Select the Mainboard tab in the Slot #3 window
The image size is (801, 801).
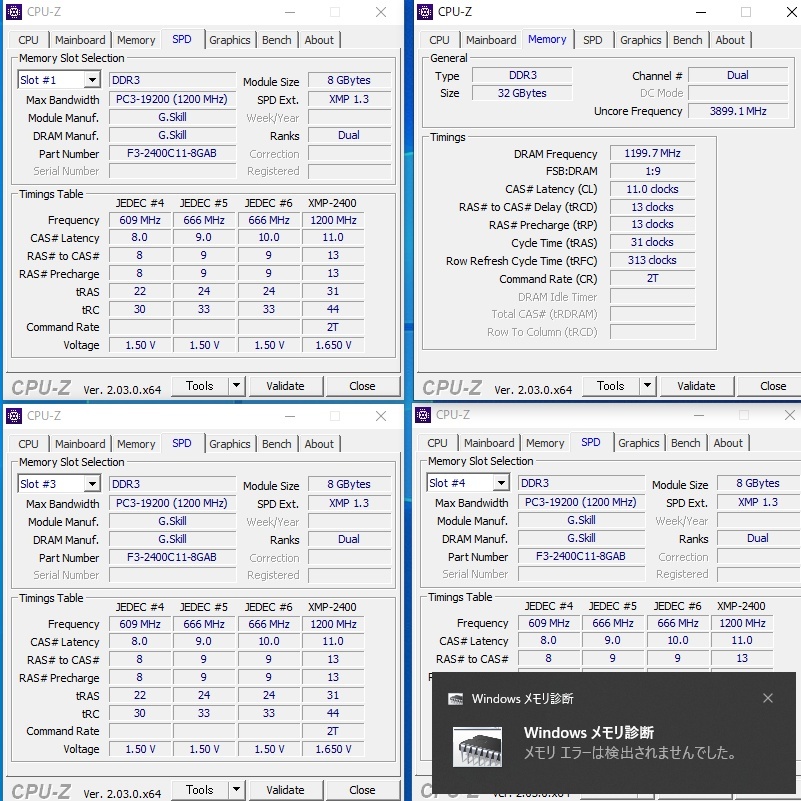pyautogui.click(x=80, y=444)
